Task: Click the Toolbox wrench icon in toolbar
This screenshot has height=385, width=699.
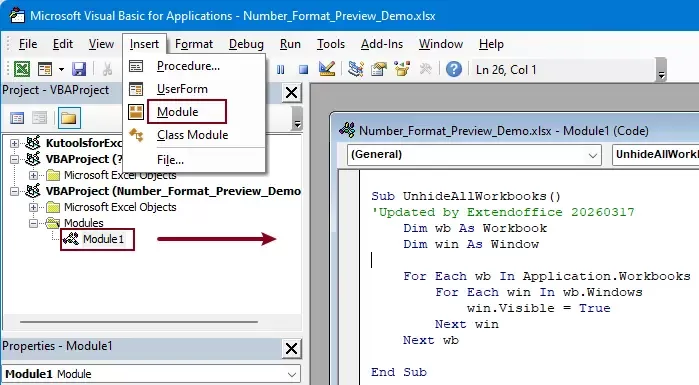Action: [425, 69]
